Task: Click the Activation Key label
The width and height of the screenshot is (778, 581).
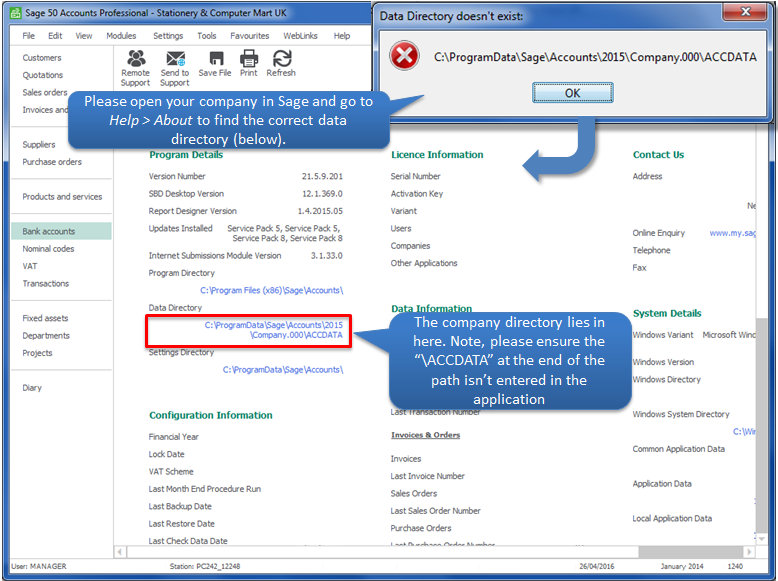Action: click(x=417, y=194)
